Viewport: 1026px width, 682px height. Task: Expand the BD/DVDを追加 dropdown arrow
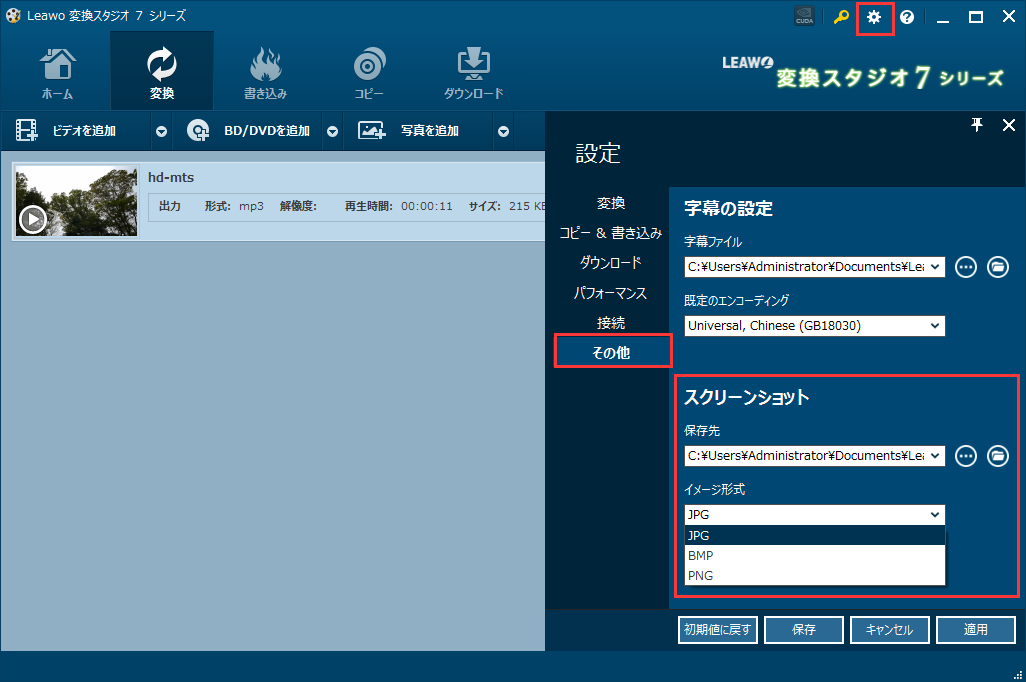pyautogui.click(x=333, y=131)
